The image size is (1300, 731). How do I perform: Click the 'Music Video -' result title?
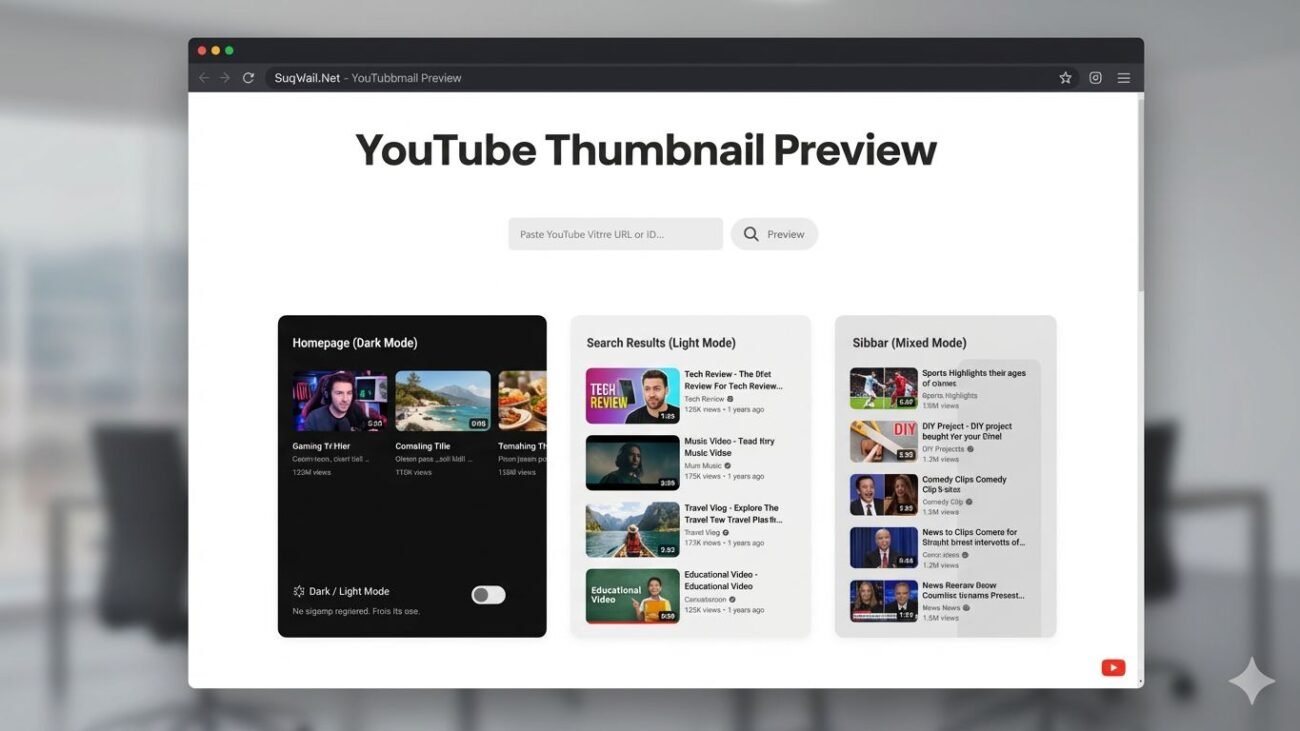(x=729, y=447)
